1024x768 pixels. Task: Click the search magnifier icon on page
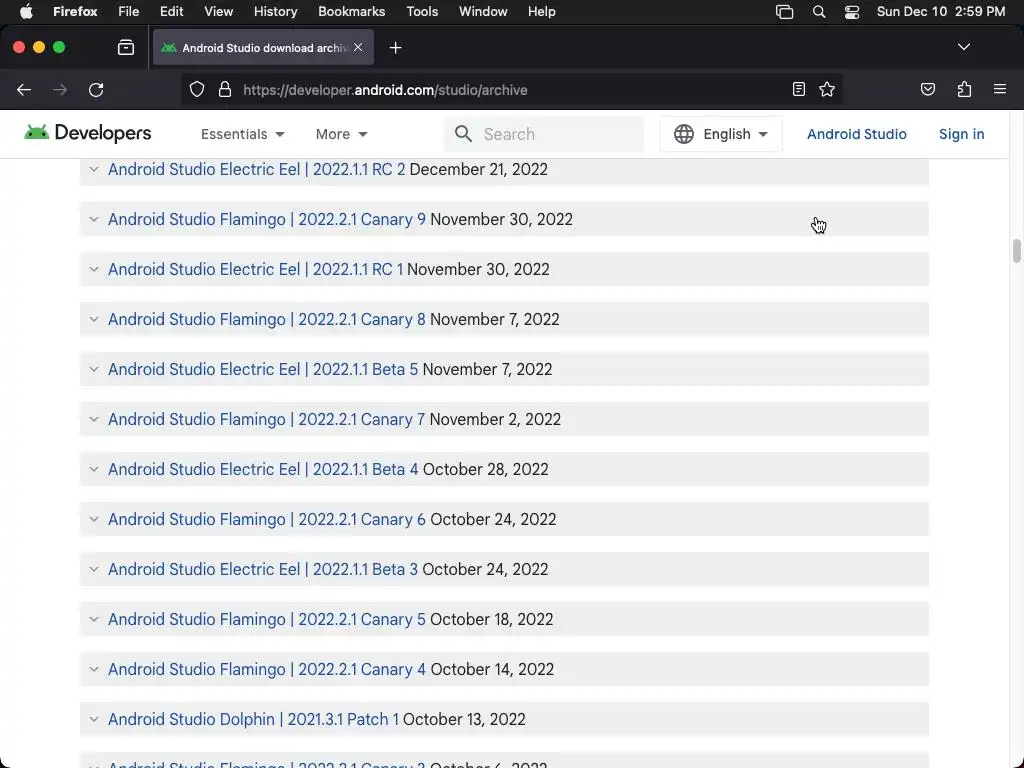click(464, 134)
